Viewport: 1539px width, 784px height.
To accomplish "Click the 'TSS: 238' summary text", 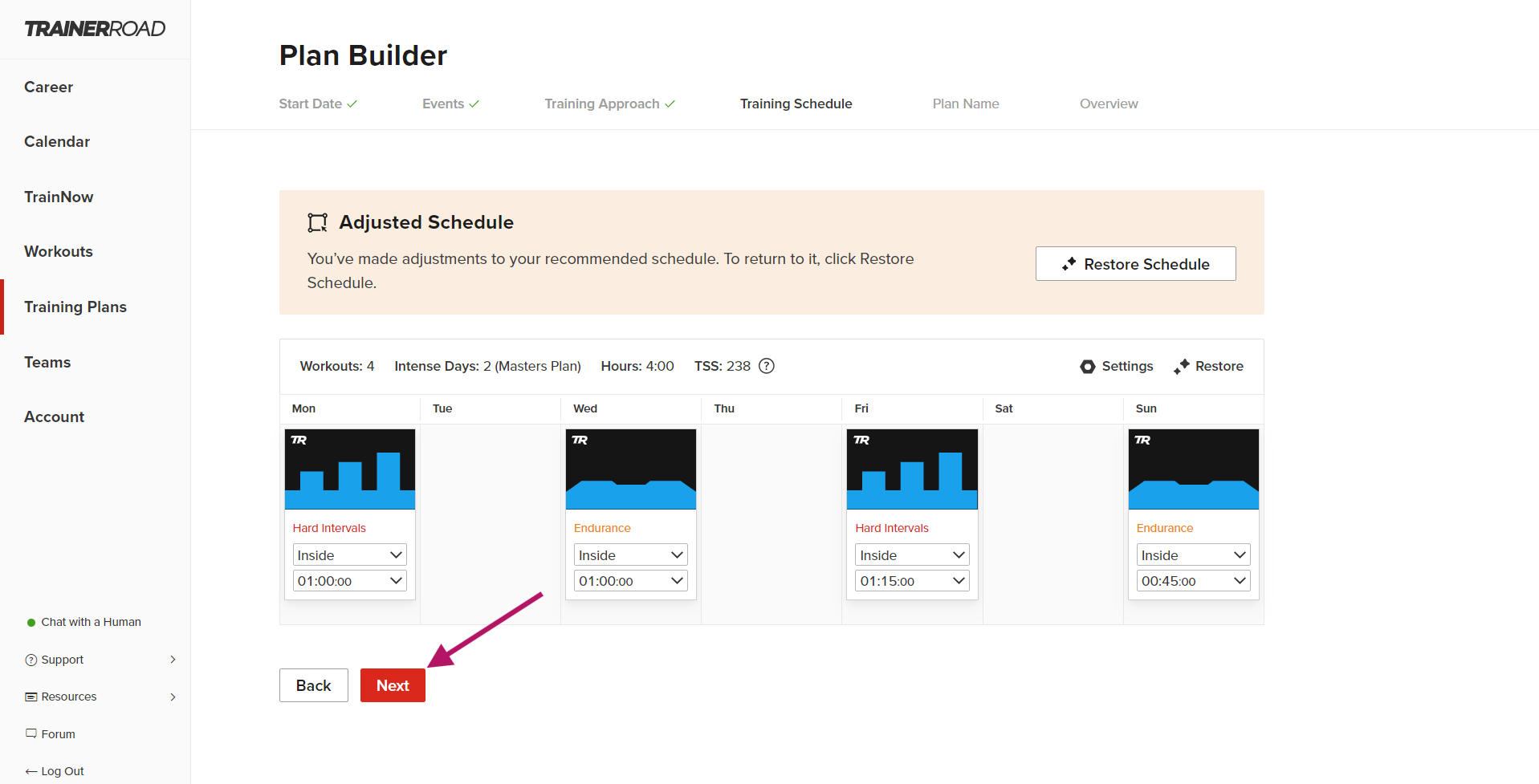I will (x=723, y=367).
